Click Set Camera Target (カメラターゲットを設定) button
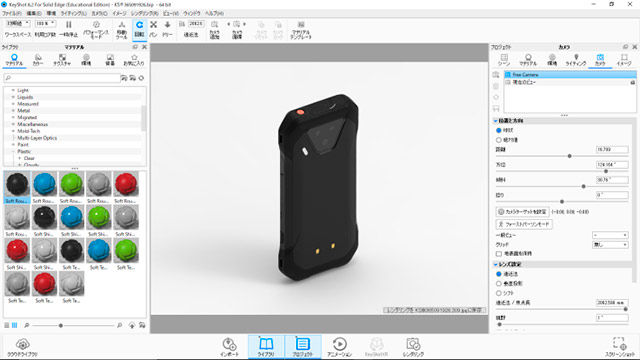Screen dimensions: 640x360 click(x=522, y=212)
